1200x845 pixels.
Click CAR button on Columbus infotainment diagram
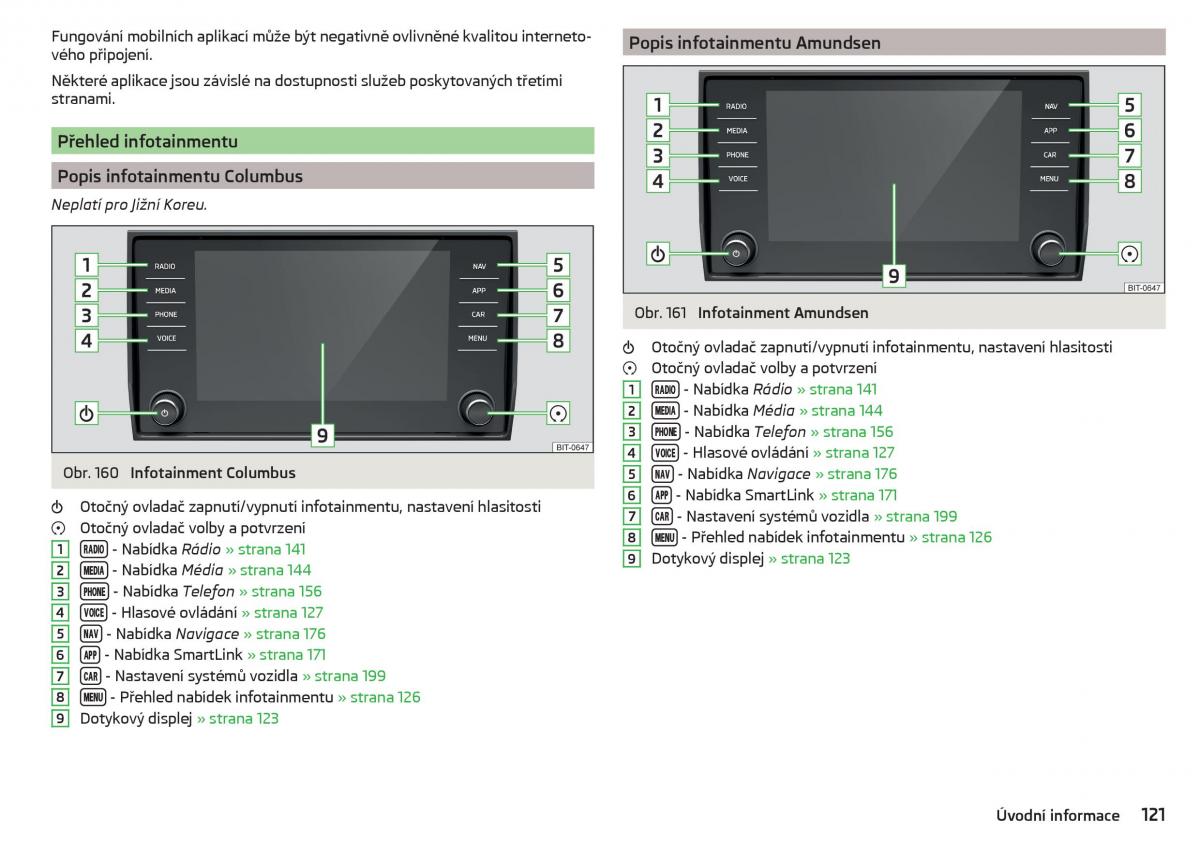coord(480,314)
